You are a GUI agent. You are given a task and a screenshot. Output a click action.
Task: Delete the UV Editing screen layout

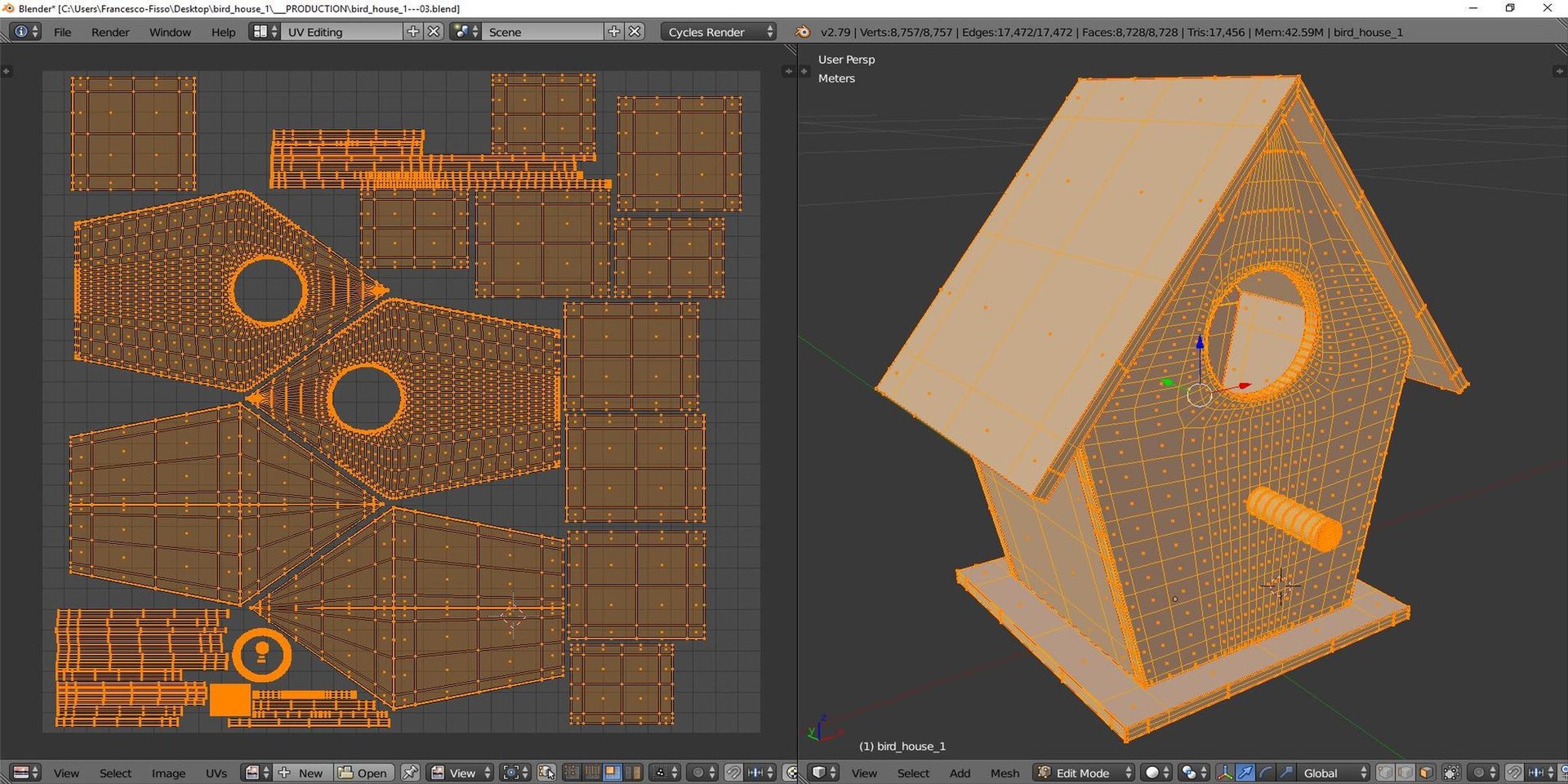(x=434, y=32)
